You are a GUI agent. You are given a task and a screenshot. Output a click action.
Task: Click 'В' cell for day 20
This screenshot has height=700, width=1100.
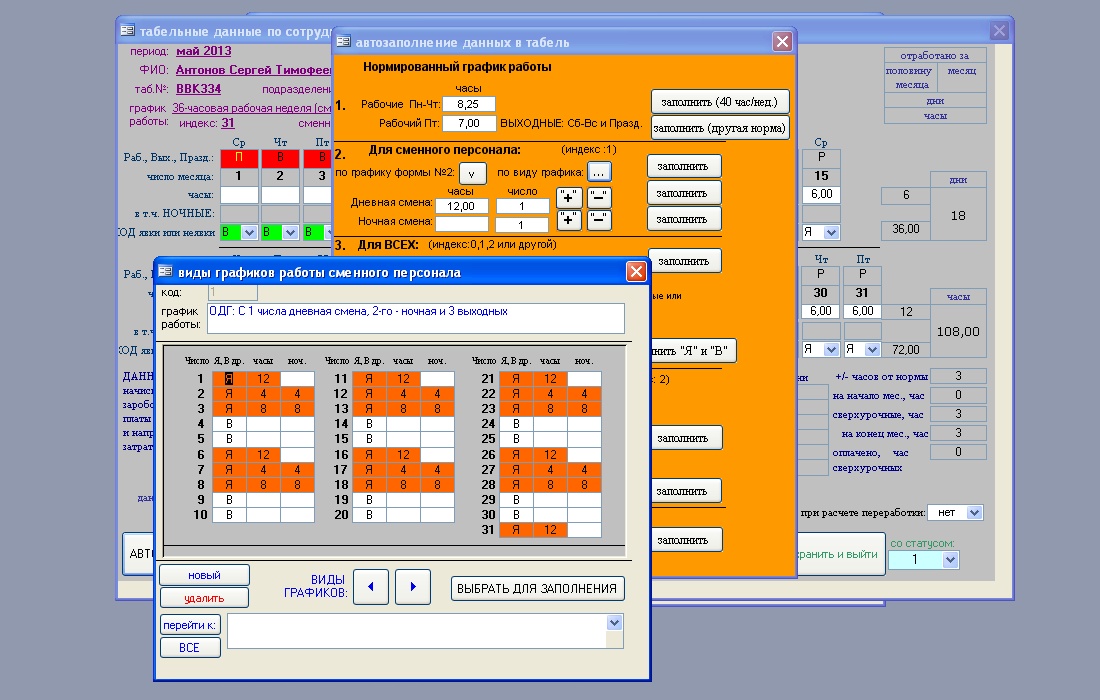[369, 515]
